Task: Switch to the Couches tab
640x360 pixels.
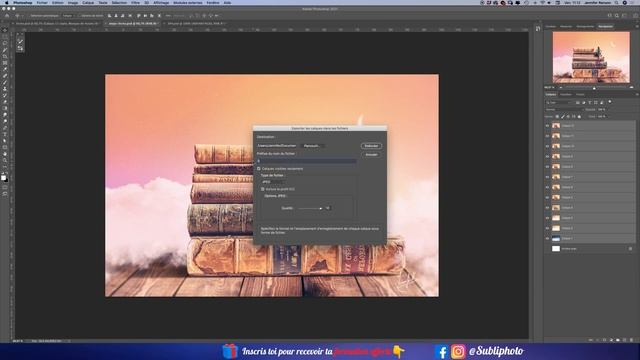Action: click(566, 94)
